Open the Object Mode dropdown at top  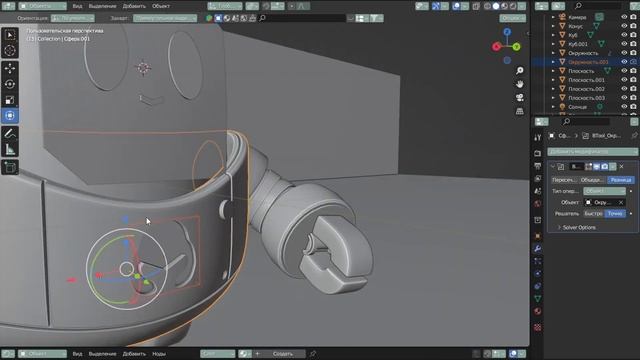click(x=42, y=6)
